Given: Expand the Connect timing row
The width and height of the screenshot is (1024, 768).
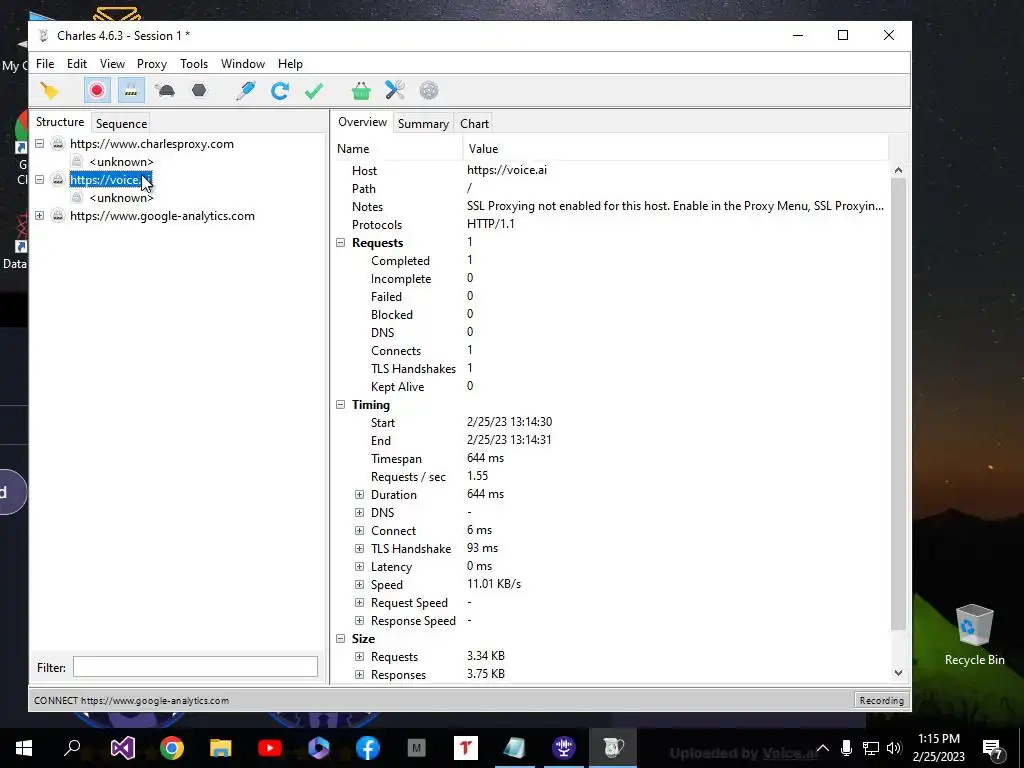Looking at the screenshot, I should pos(359,530).
